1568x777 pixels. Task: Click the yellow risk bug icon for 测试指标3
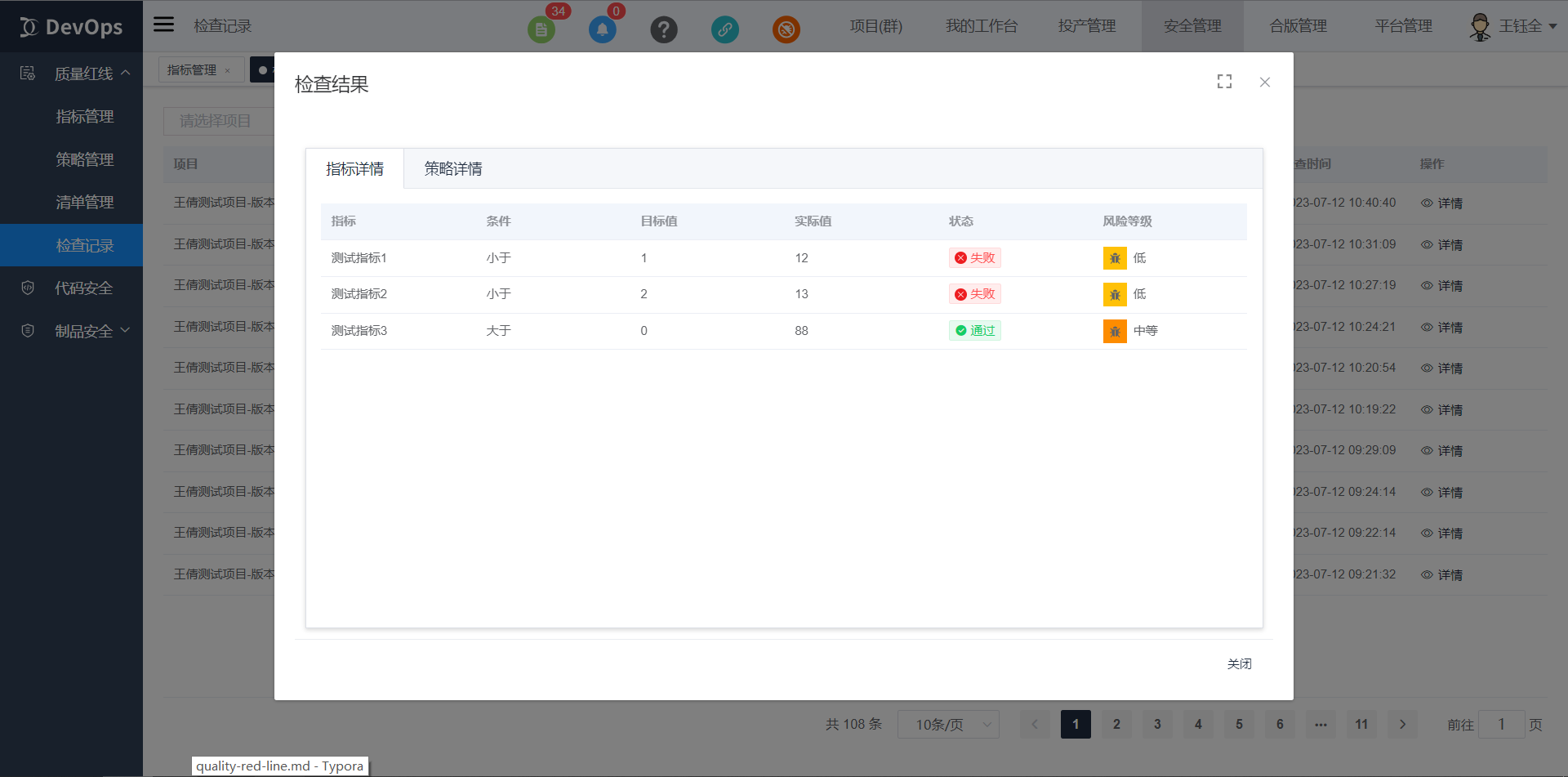point(1114,331)
